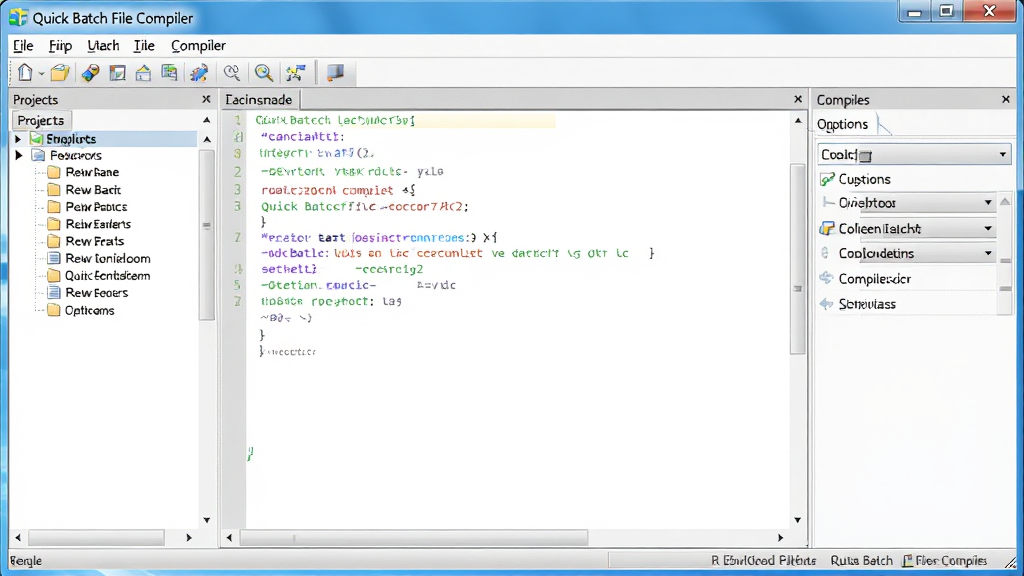This screenshot has height=576, width=1024.
Task: Open the Fiip menu
Action: click(60, 46)
